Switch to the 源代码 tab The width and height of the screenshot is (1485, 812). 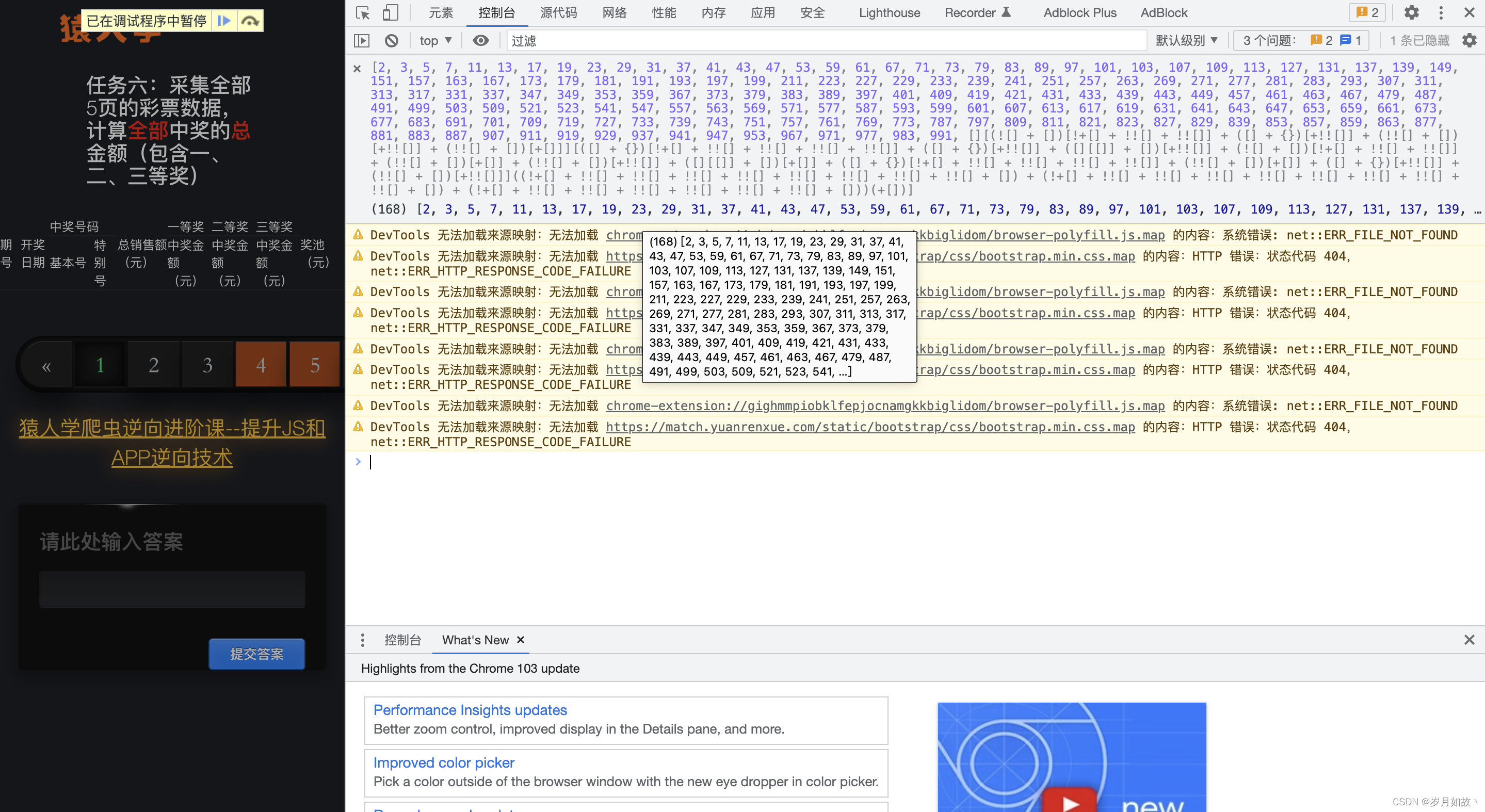558,12
